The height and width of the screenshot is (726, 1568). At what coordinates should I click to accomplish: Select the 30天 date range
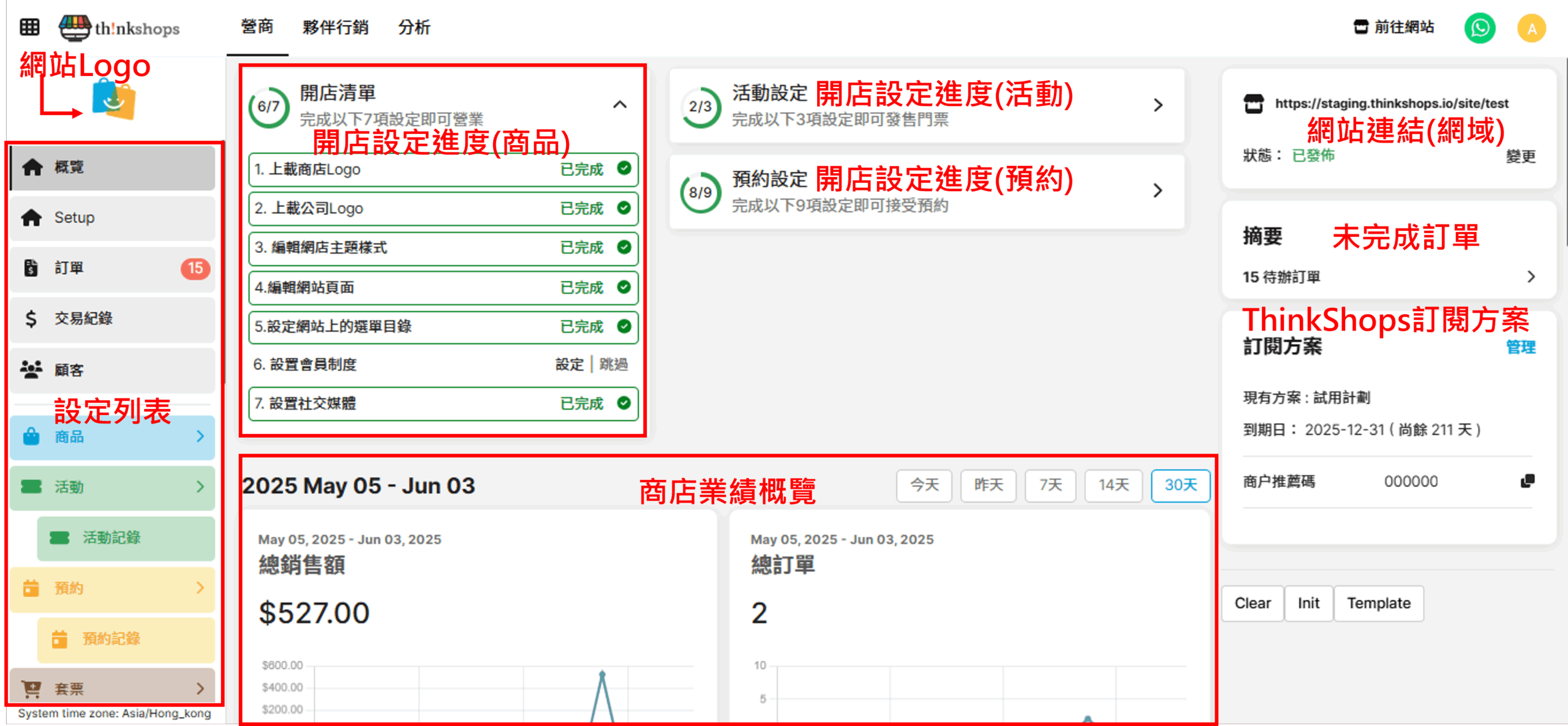[1180, 485]
